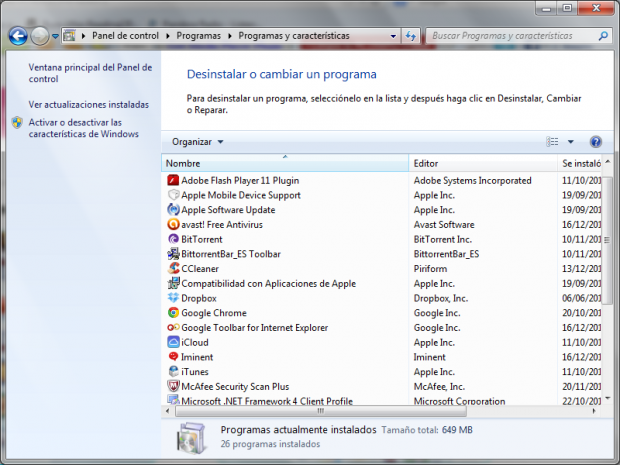
Task: Select Programas y características breadcrumb
Action: pyautogui.click(x=294, y=36)
